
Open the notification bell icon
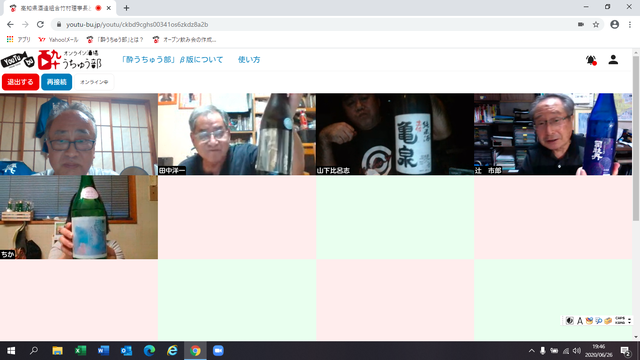pyautogui.click(x=591, y=60)
